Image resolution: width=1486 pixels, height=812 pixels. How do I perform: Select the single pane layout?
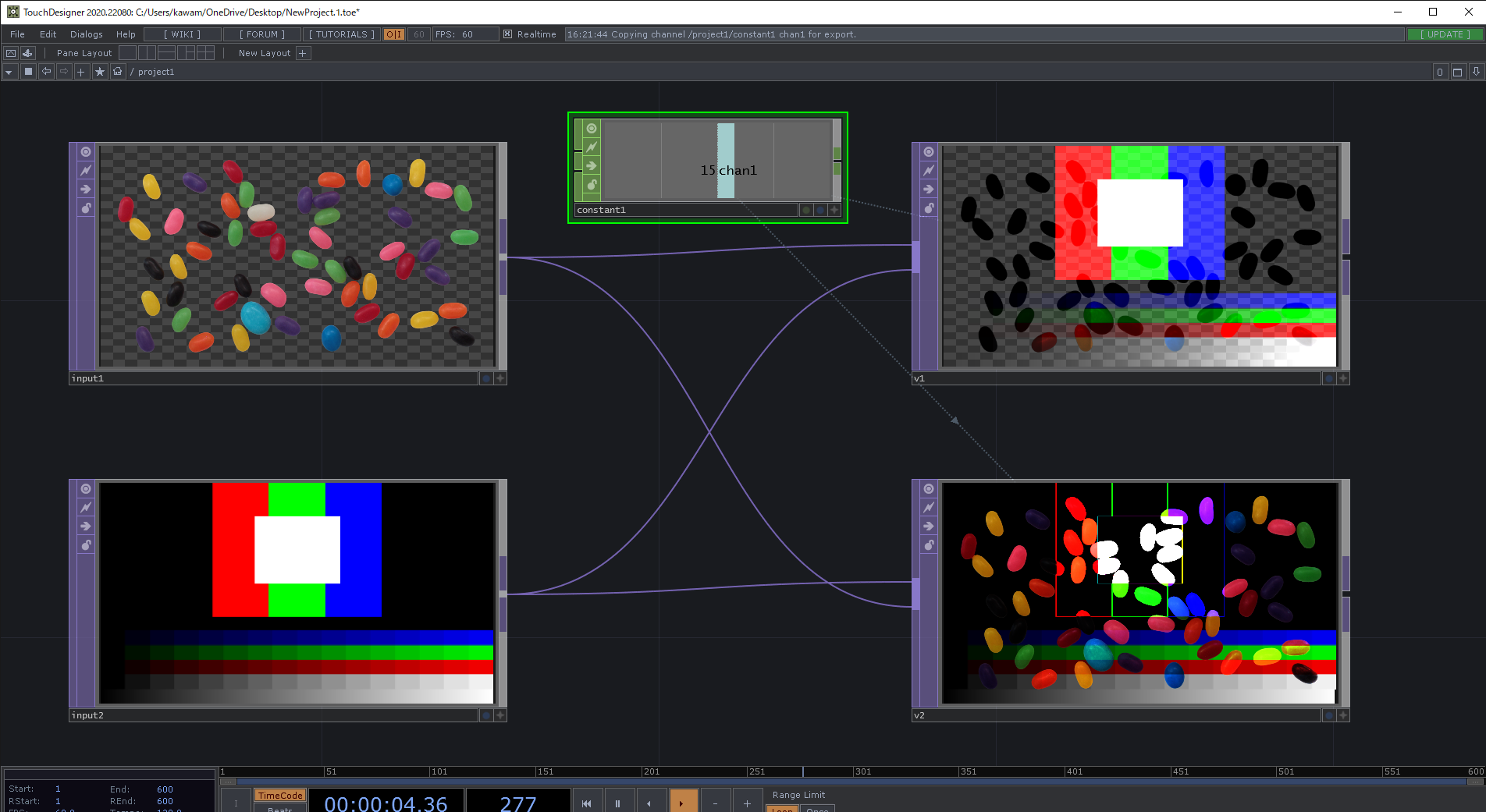127,53
